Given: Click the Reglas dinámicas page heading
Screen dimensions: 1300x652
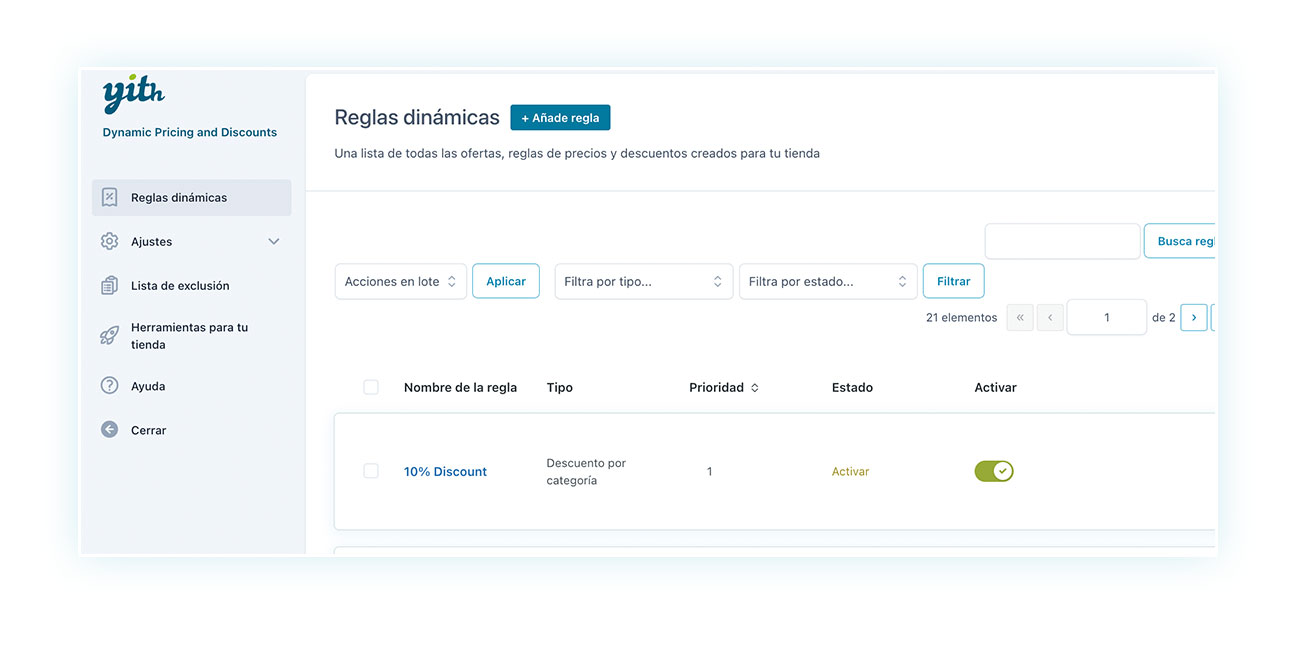Looking at the screenshot, I should point(417,117).
